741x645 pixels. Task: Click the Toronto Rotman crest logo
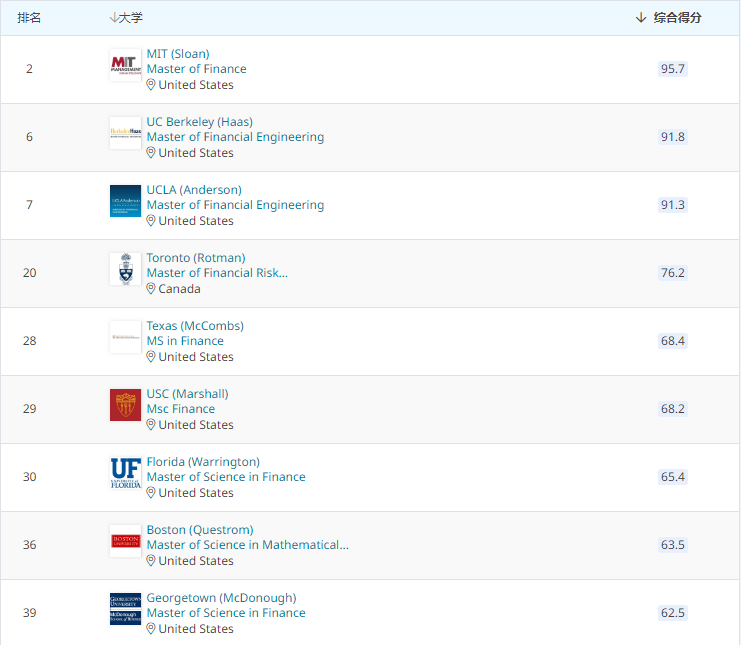[x=125, y=269]
